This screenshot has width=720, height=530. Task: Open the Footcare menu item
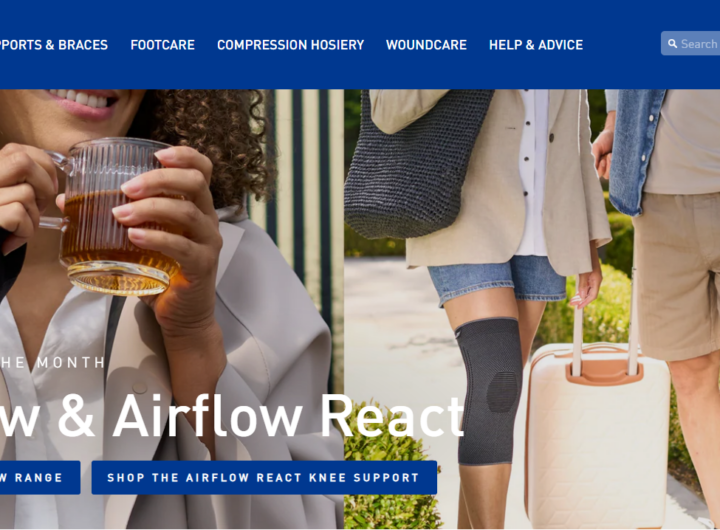pos(163,45)
